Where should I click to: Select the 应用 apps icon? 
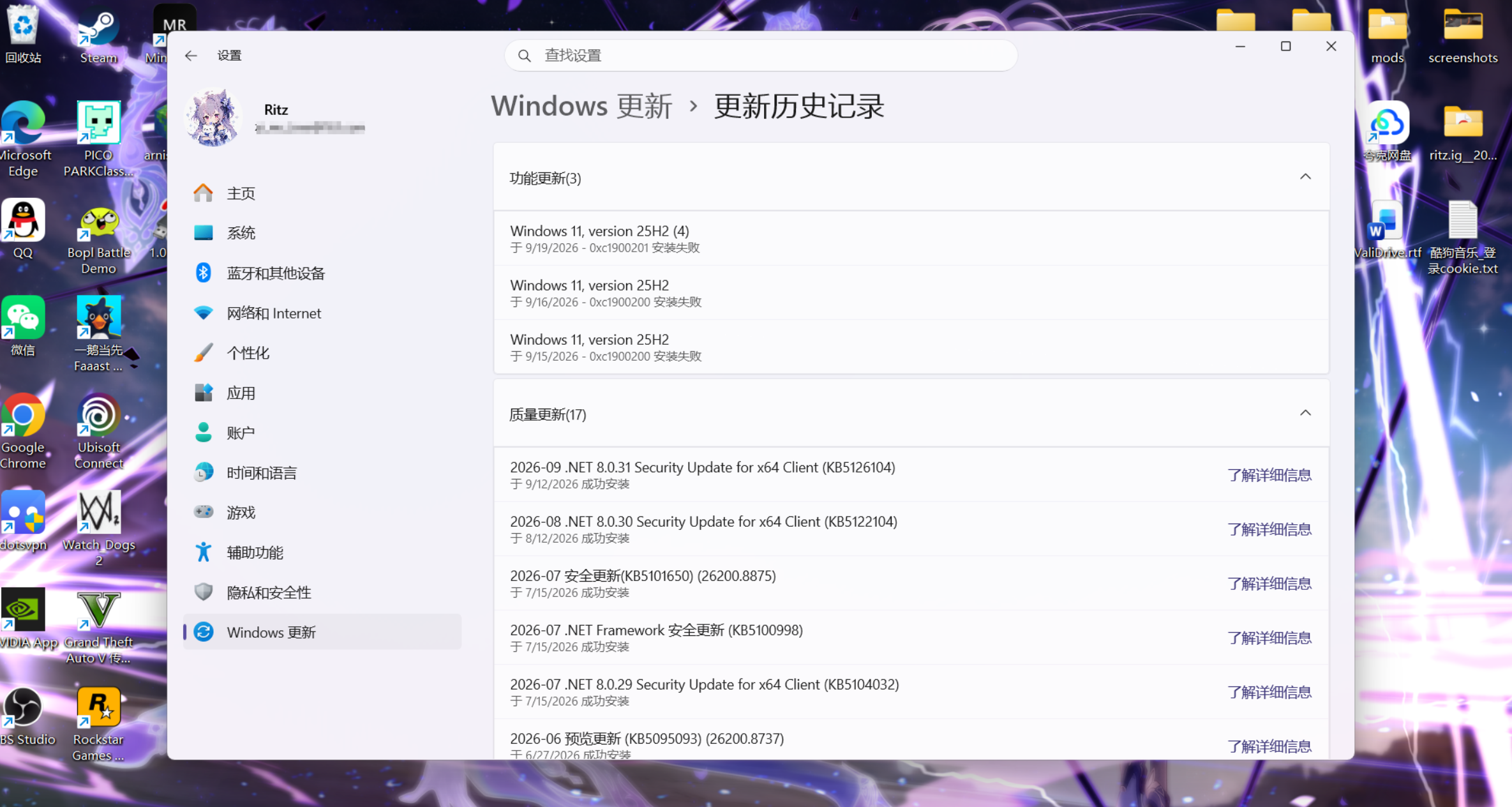[x=203, y=393]
